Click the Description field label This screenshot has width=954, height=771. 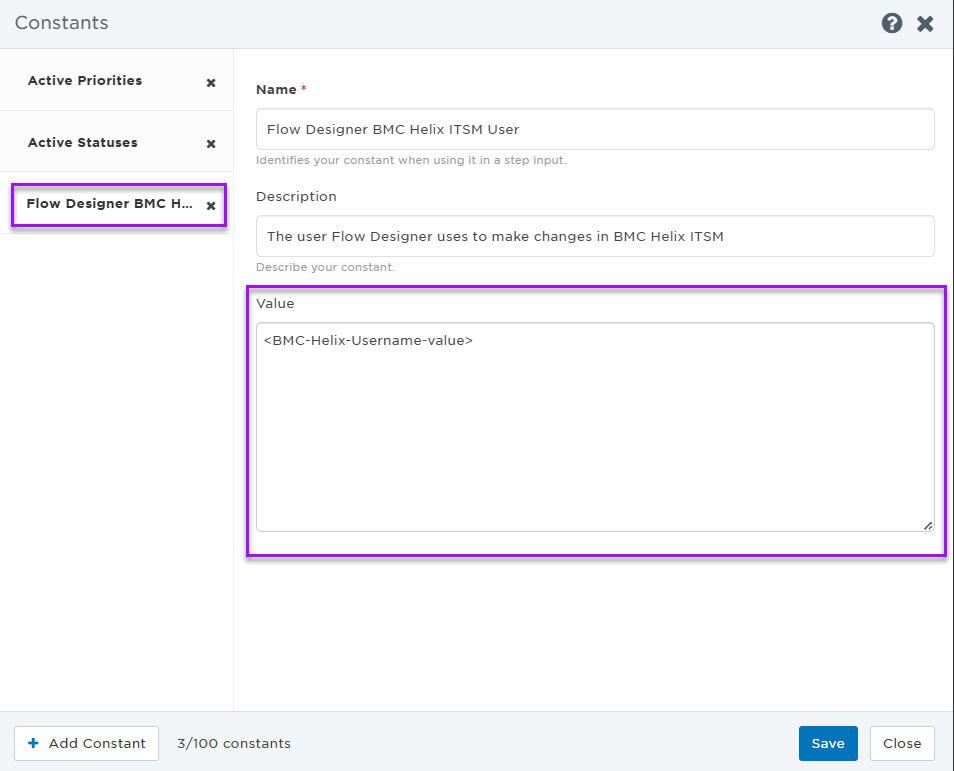(x=296, y=197)
